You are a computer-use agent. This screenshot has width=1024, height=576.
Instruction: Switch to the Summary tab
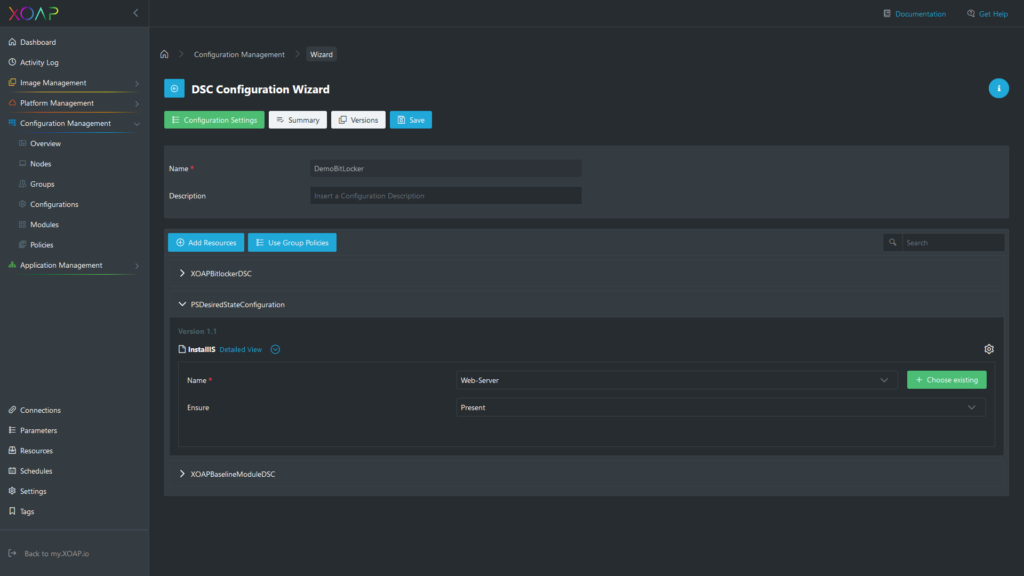coord(298,120)
